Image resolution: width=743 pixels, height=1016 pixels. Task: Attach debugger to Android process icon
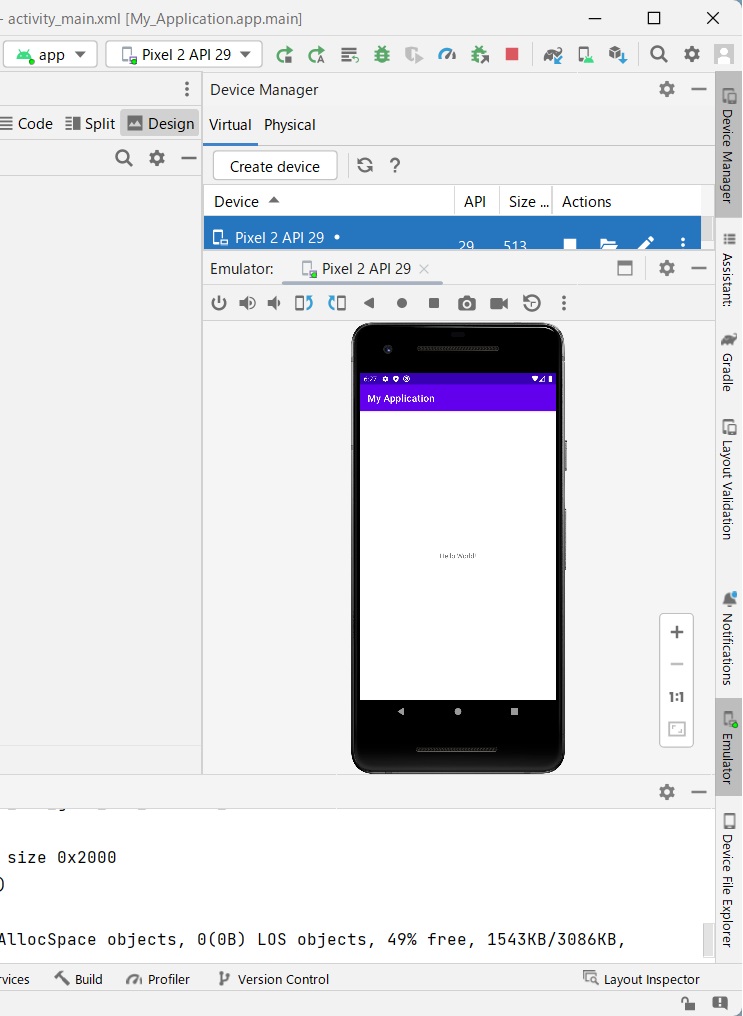click(x=479, y=55)
